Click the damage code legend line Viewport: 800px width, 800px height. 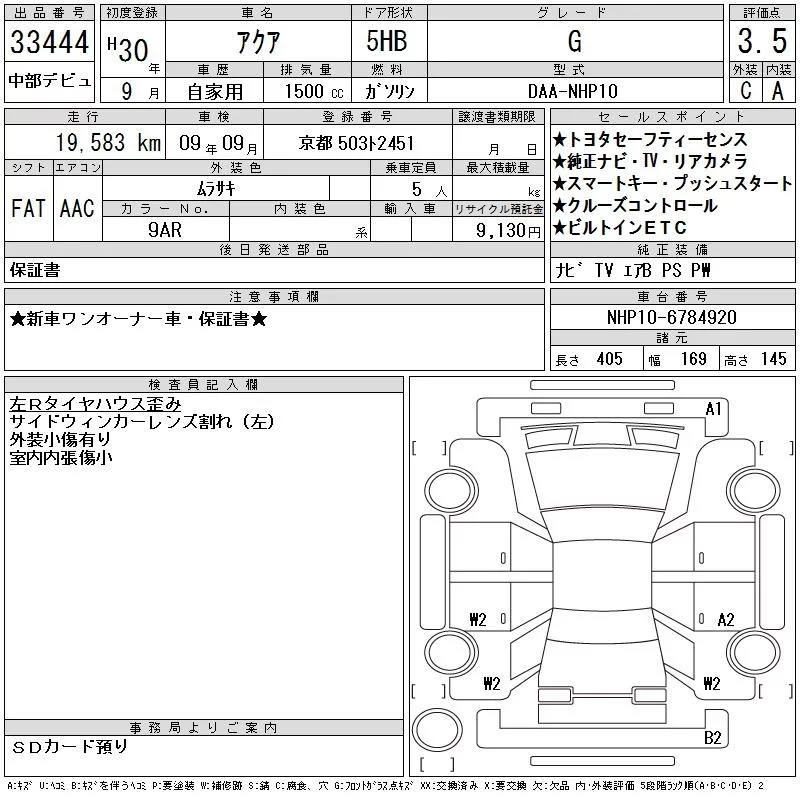(385, 786)
